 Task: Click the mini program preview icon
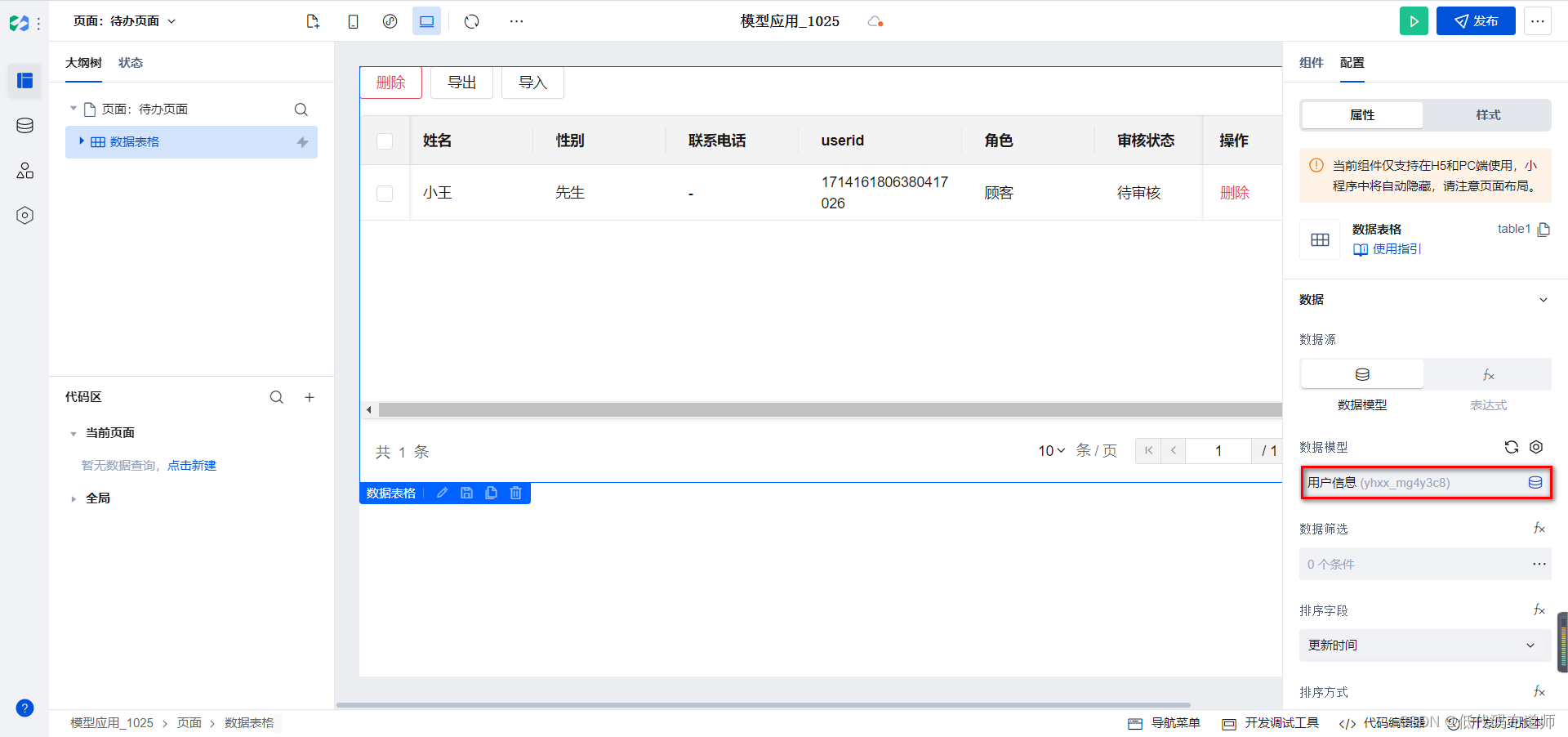[x=390, y=21]
